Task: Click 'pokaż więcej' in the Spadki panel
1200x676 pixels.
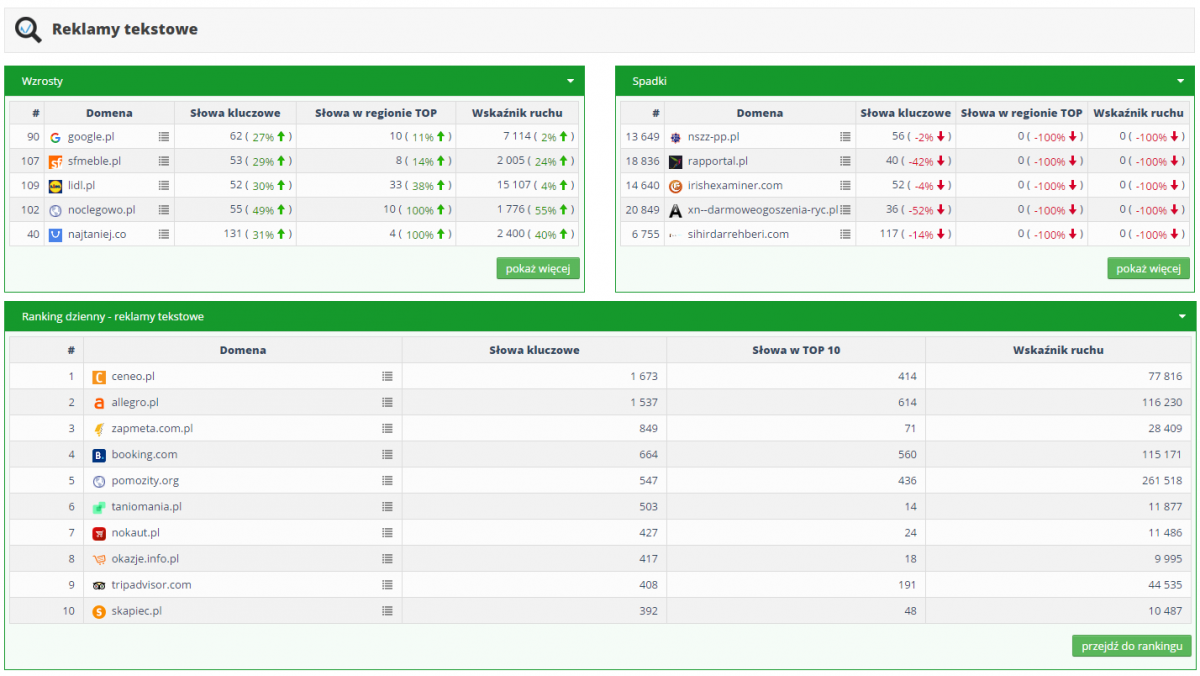Action: tap(1149, 268)
